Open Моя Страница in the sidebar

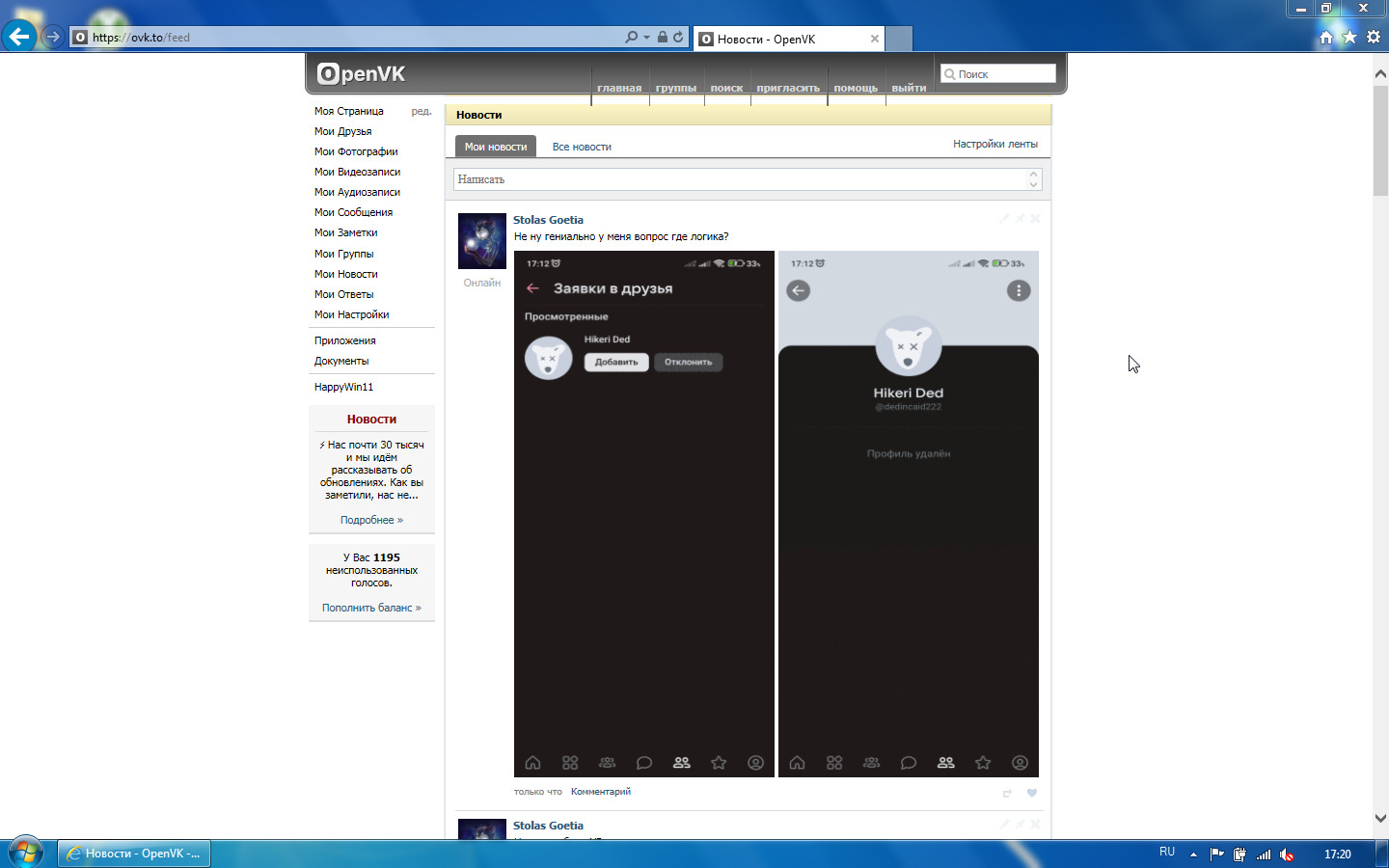pyautogui.click(x=349, y=111)
